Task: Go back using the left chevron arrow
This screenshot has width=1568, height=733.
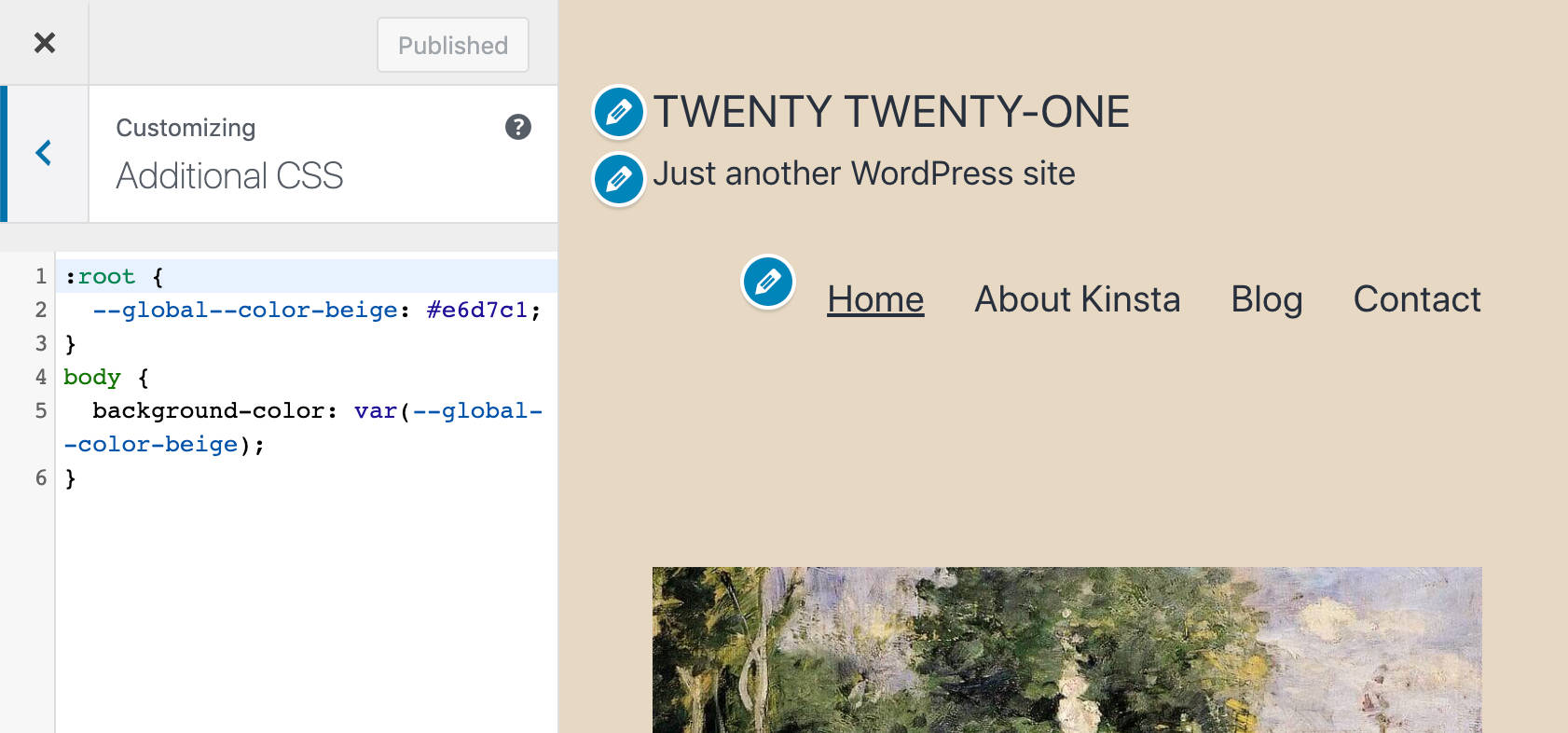Action: (44, 153)
